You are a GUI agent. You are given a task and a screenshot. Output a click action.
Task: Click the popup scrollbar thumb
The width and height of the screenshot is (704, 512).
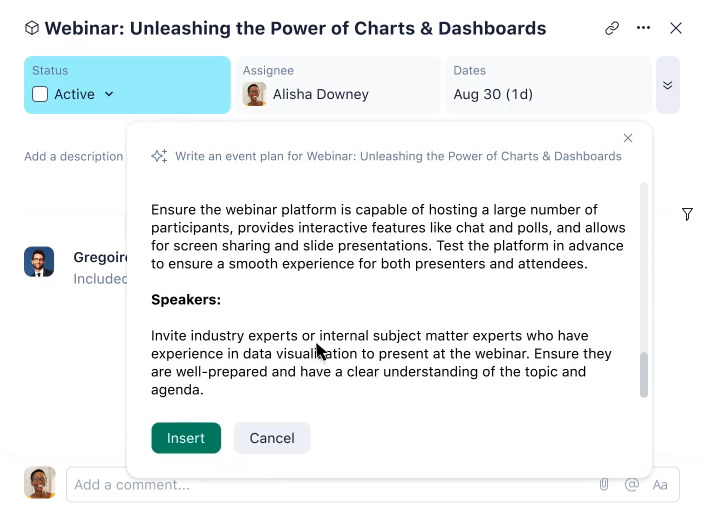pyautogui.click(x=644, y=375)
